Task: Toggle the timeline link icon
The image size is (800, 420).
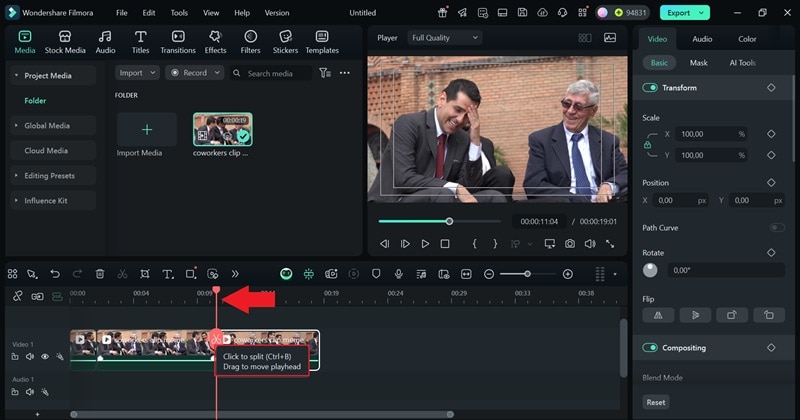Action: coord(17,296)
